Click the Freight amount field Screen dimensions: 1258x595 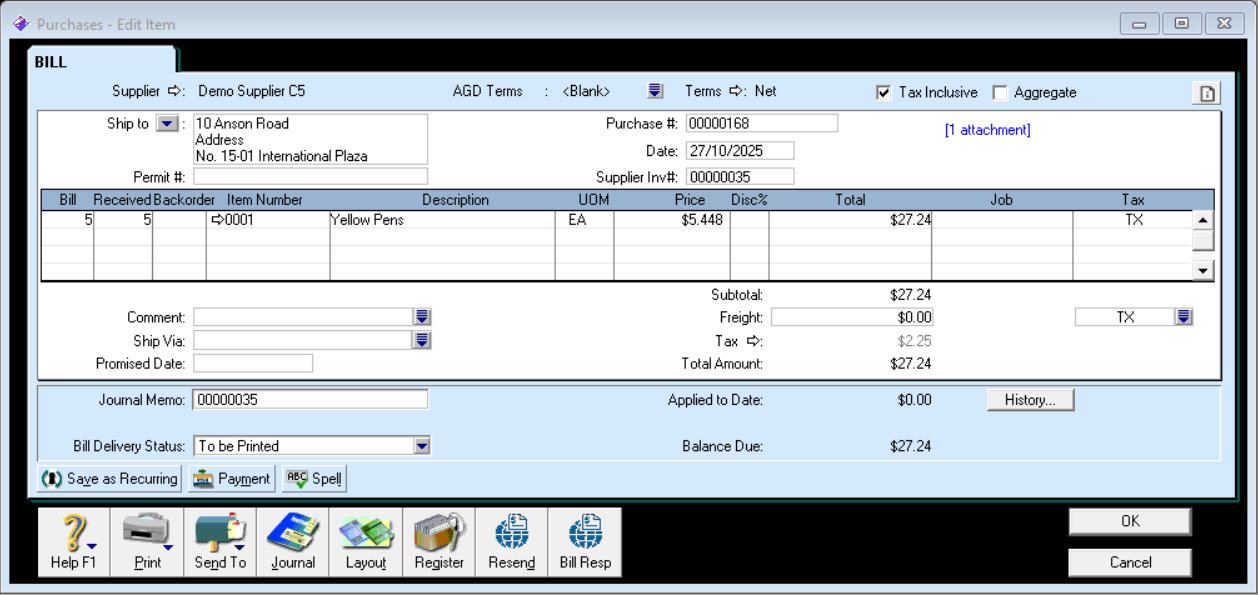pos(853,317)
